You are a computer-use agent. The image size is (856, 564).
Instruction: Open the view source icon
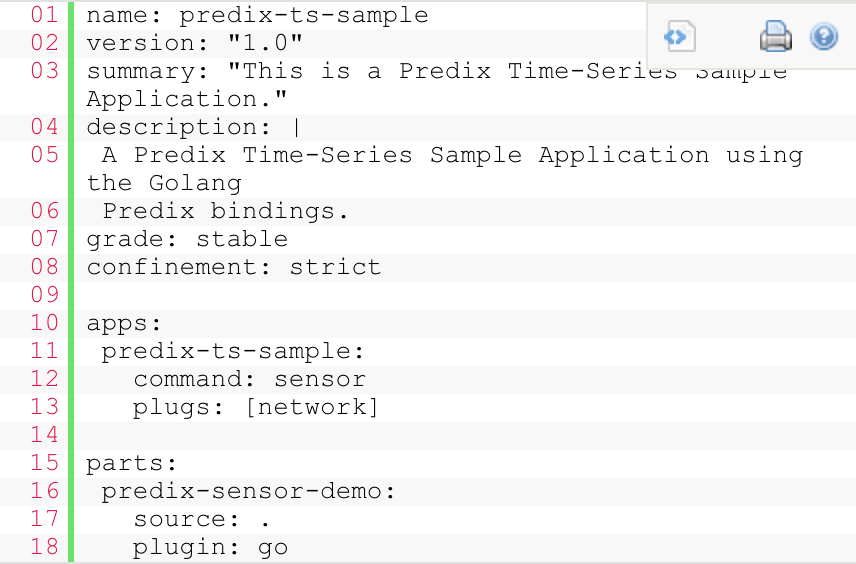click(x=679, y=37)
